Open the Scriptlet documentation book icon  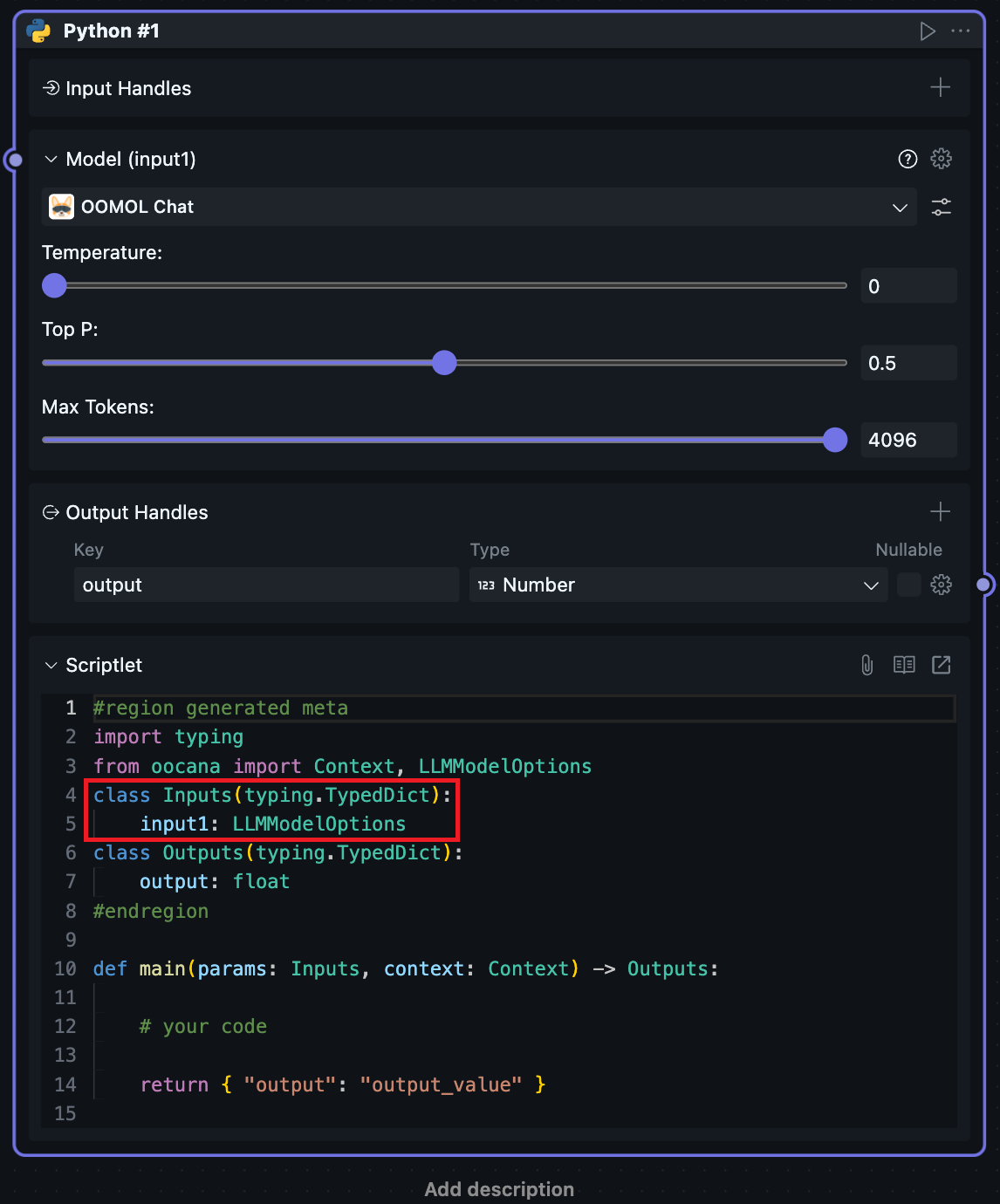904,665
